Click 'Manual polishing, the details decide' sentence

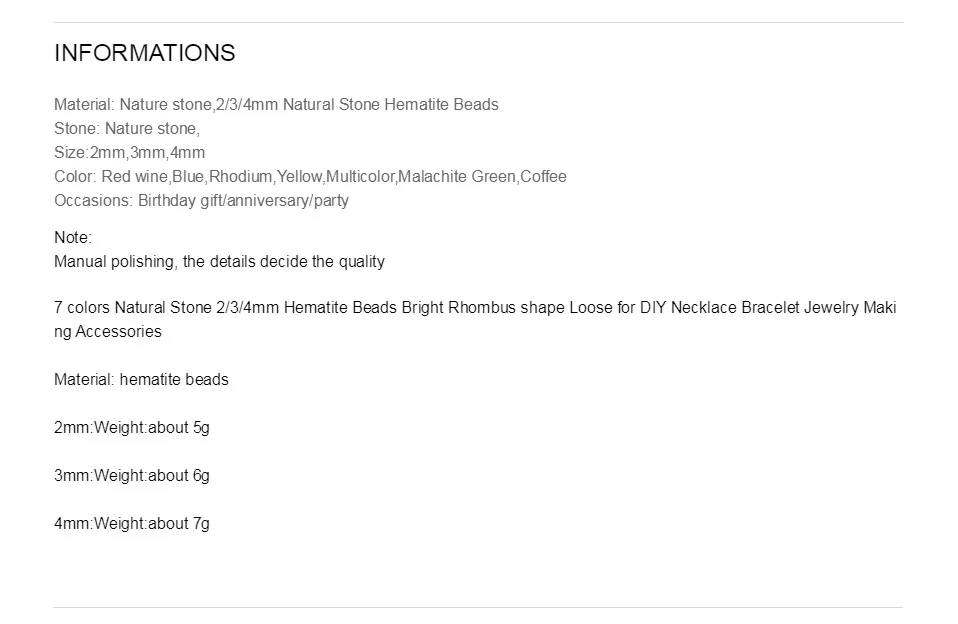219,262
